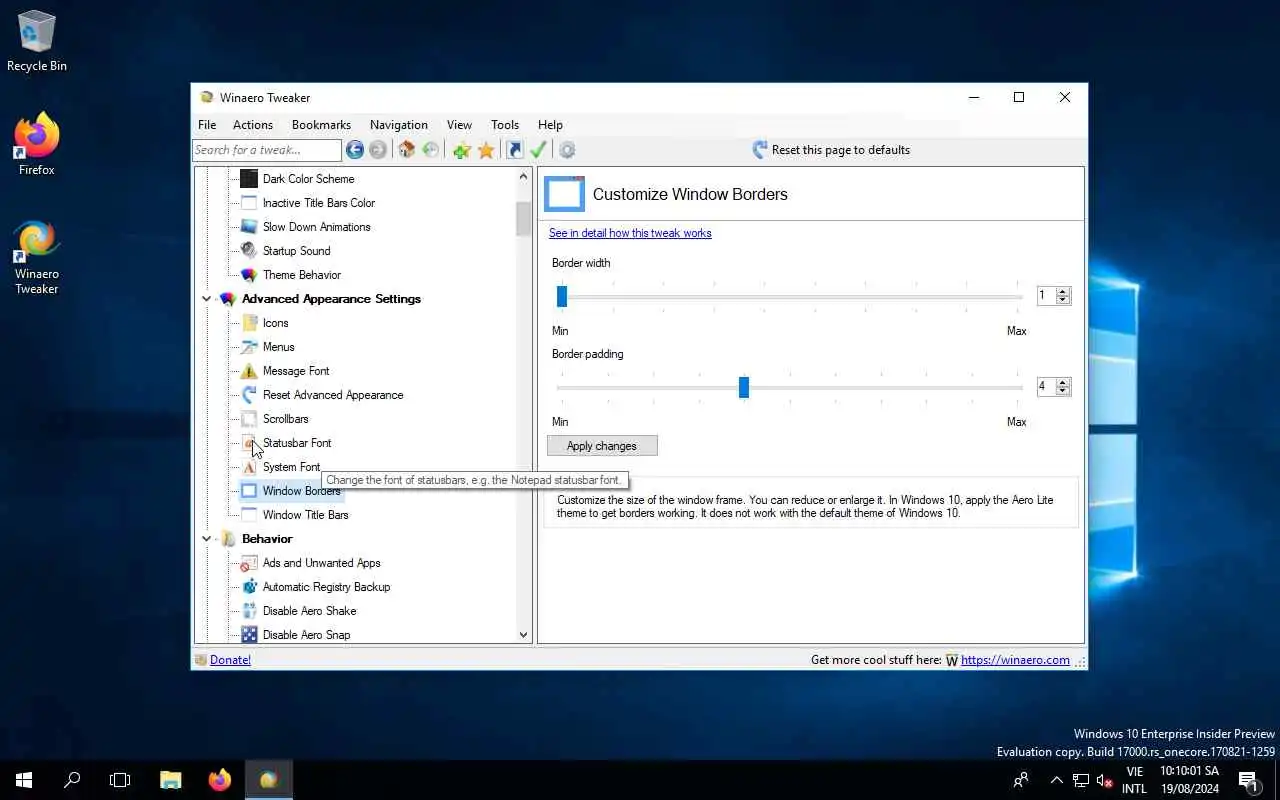Collapse the Advanced Appearance Settings group

(207, 299)
